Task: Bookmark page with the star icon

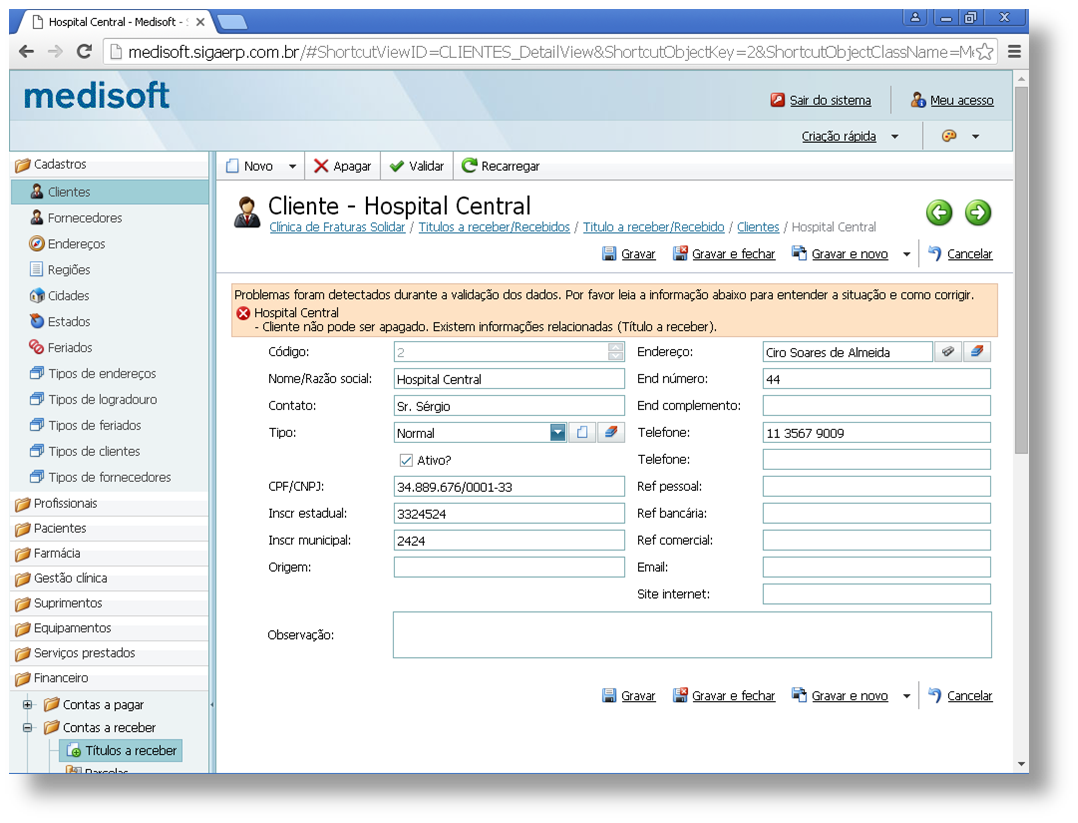Action: click(984, 52)
